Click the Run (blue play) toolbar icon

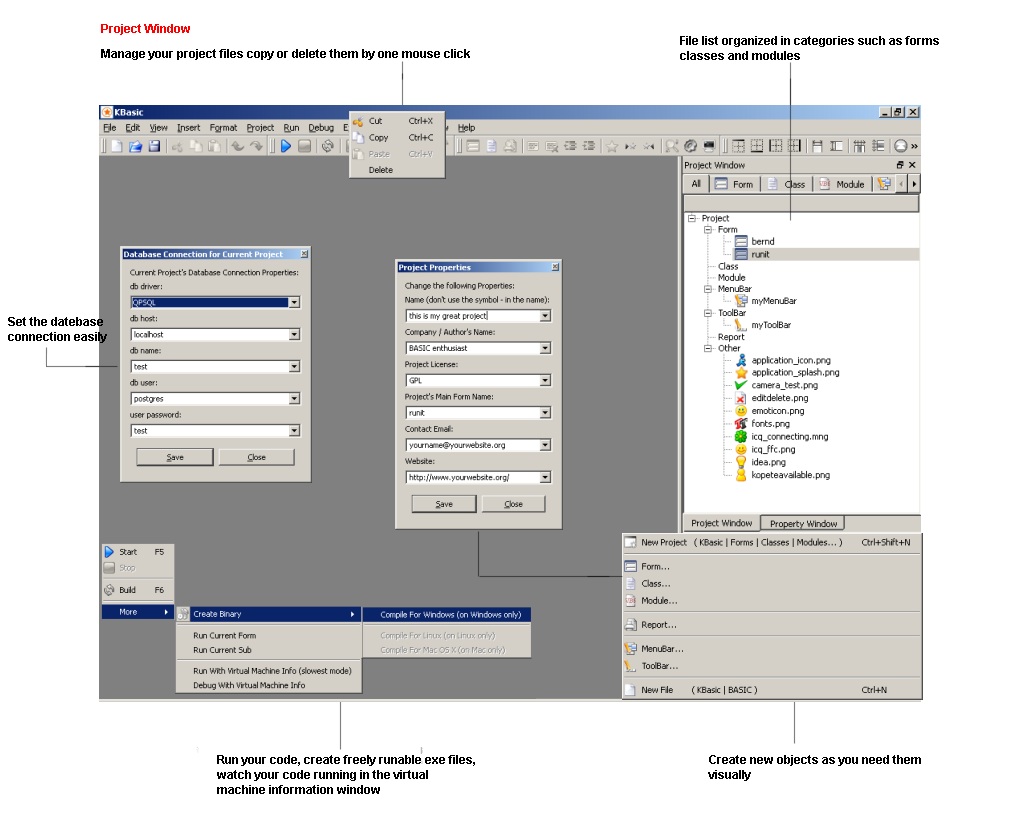point(285,146)
